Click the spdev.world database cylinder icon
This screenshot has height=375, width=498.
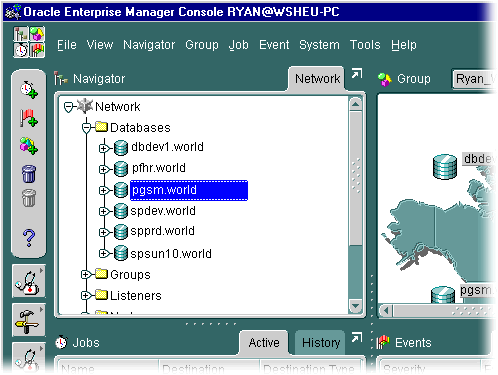pos(121,211)
